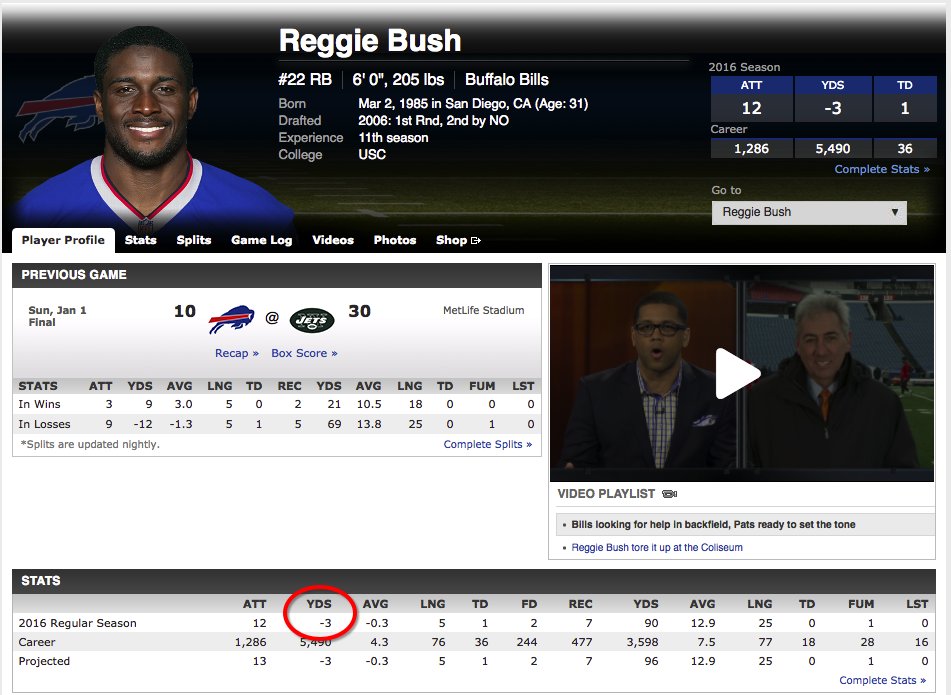
Task: Click the '96' projected receiving yards value
Action: (651, 661)
